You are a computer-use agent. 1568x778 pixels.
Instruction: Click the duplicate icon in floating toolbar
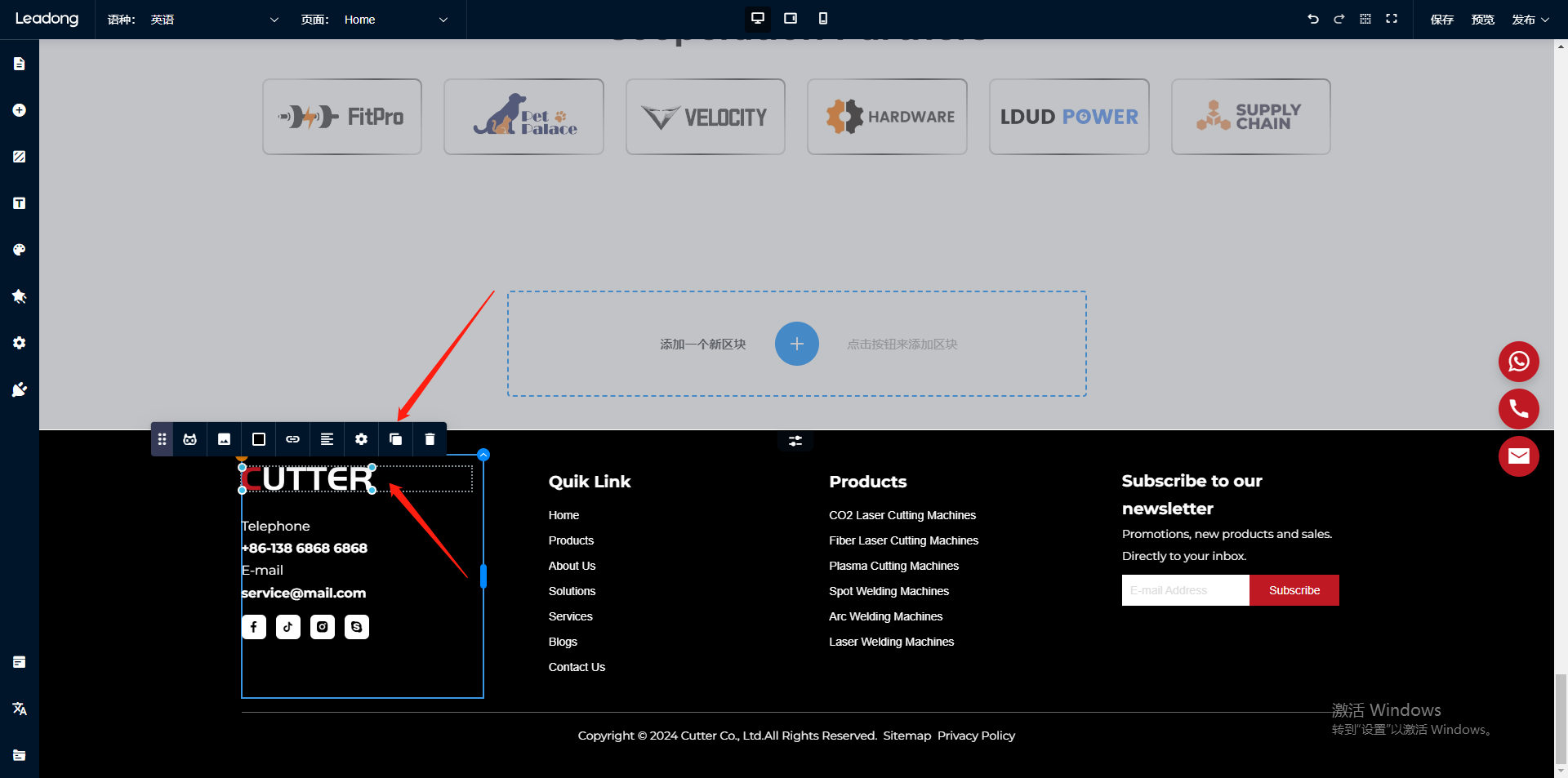pos(395,439)
